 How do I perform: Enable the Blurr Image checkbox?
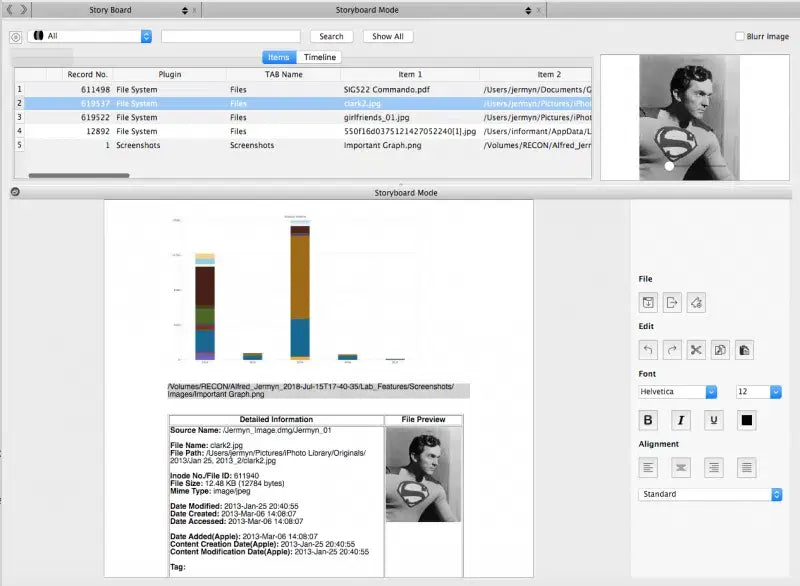739,36
